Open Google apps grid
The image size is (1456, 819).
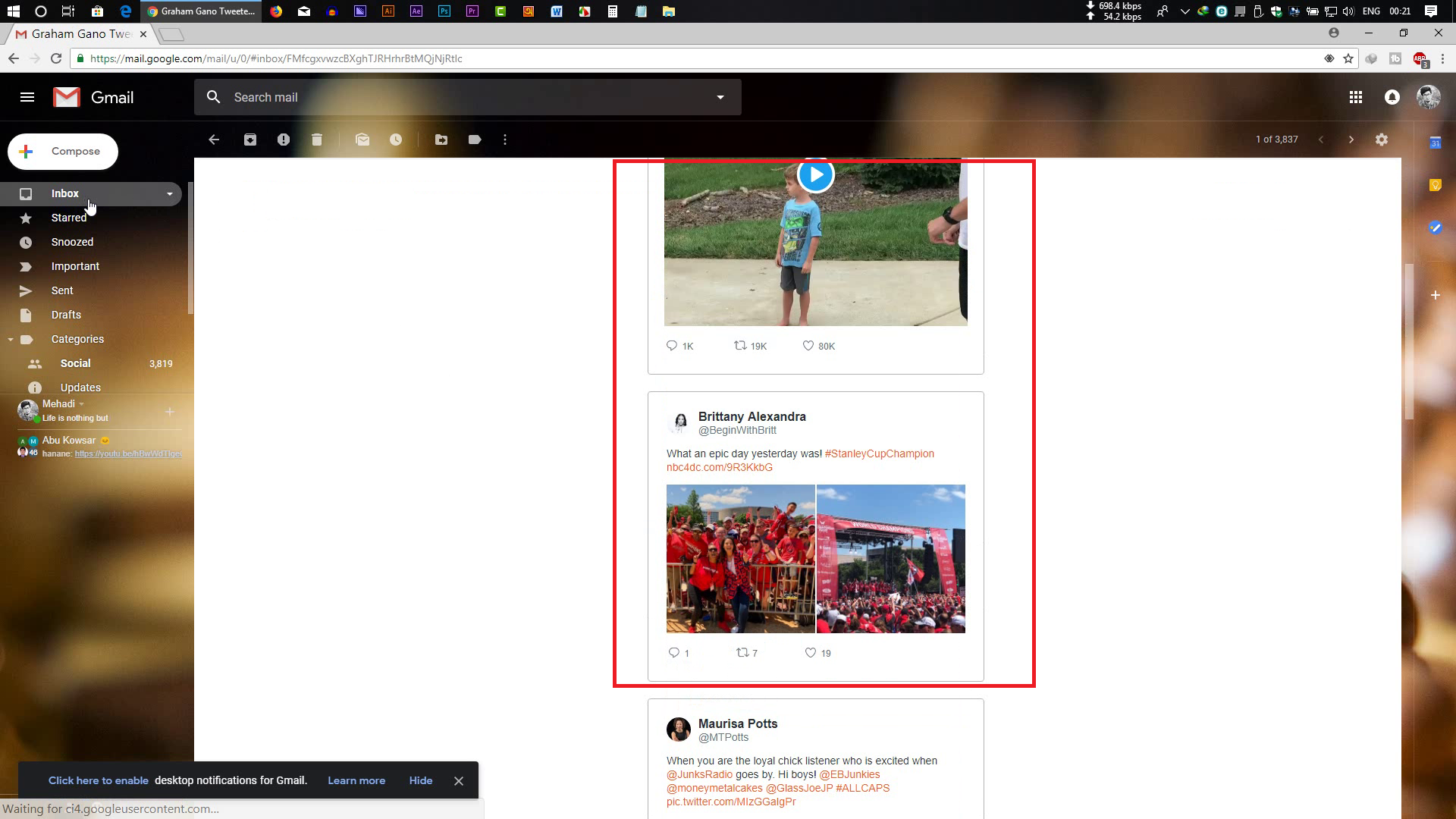pyautogui.click(x=1356, y=97)
